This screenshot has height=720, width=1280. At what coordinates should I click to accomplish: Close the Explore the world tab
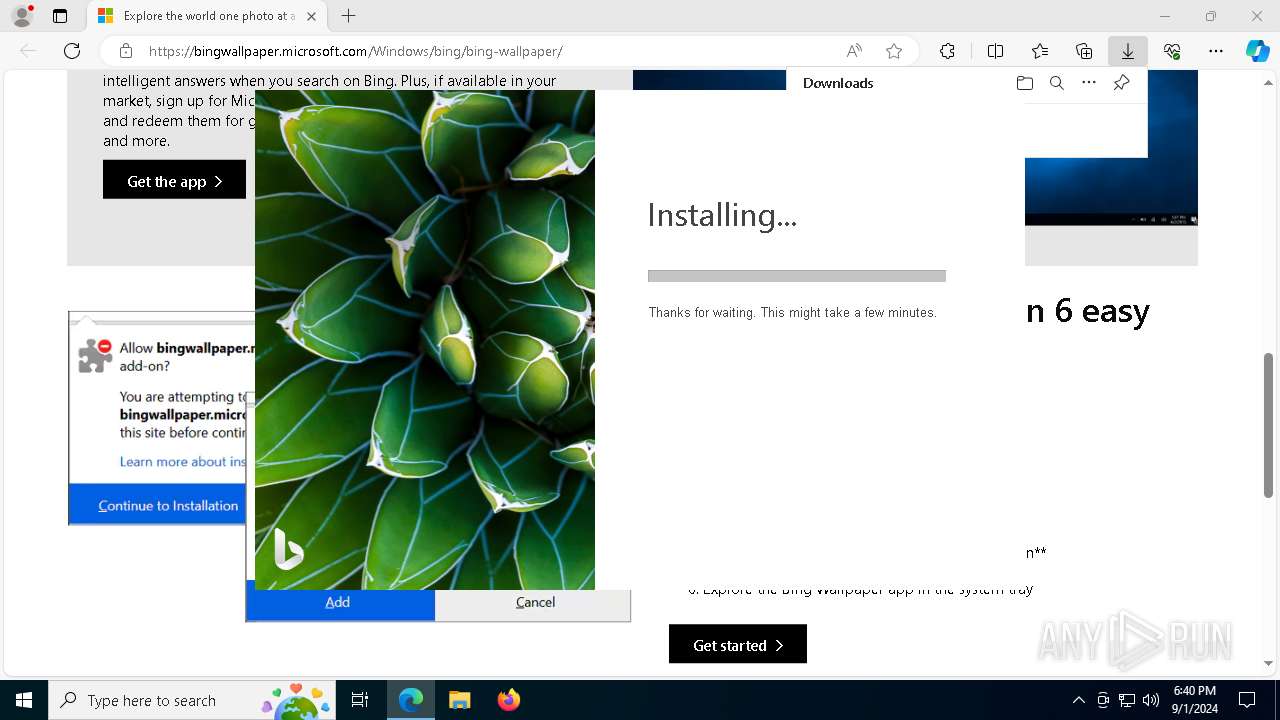coord(311,16)
